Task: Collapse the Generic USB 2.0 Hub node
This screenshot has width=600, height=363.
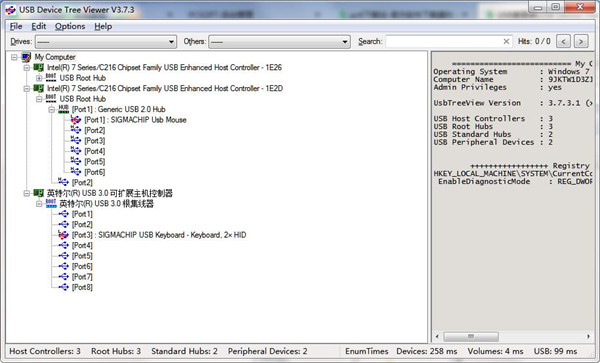Action: [51, 109]
